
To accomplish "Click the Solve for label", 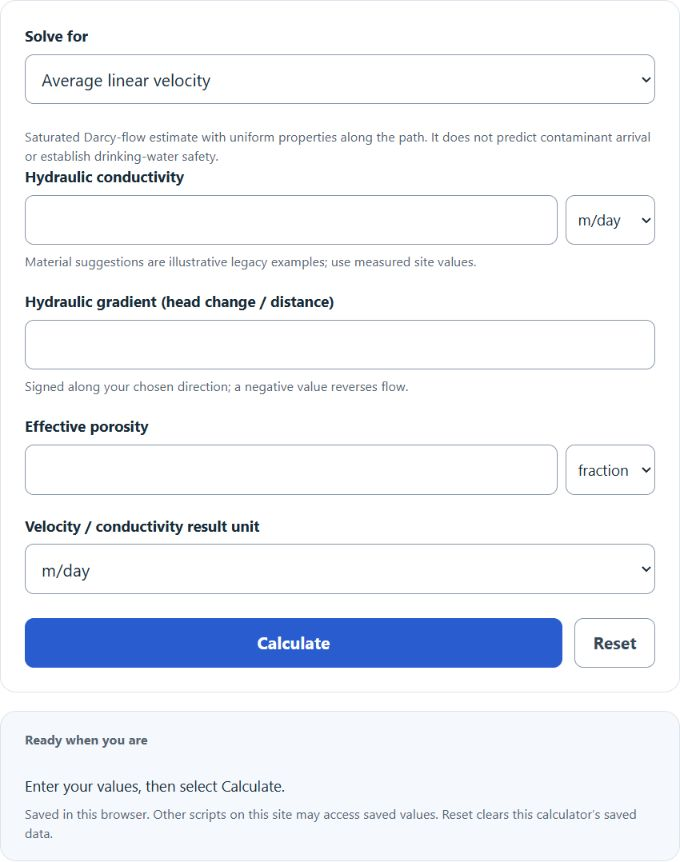I will [x=56, y=36].
